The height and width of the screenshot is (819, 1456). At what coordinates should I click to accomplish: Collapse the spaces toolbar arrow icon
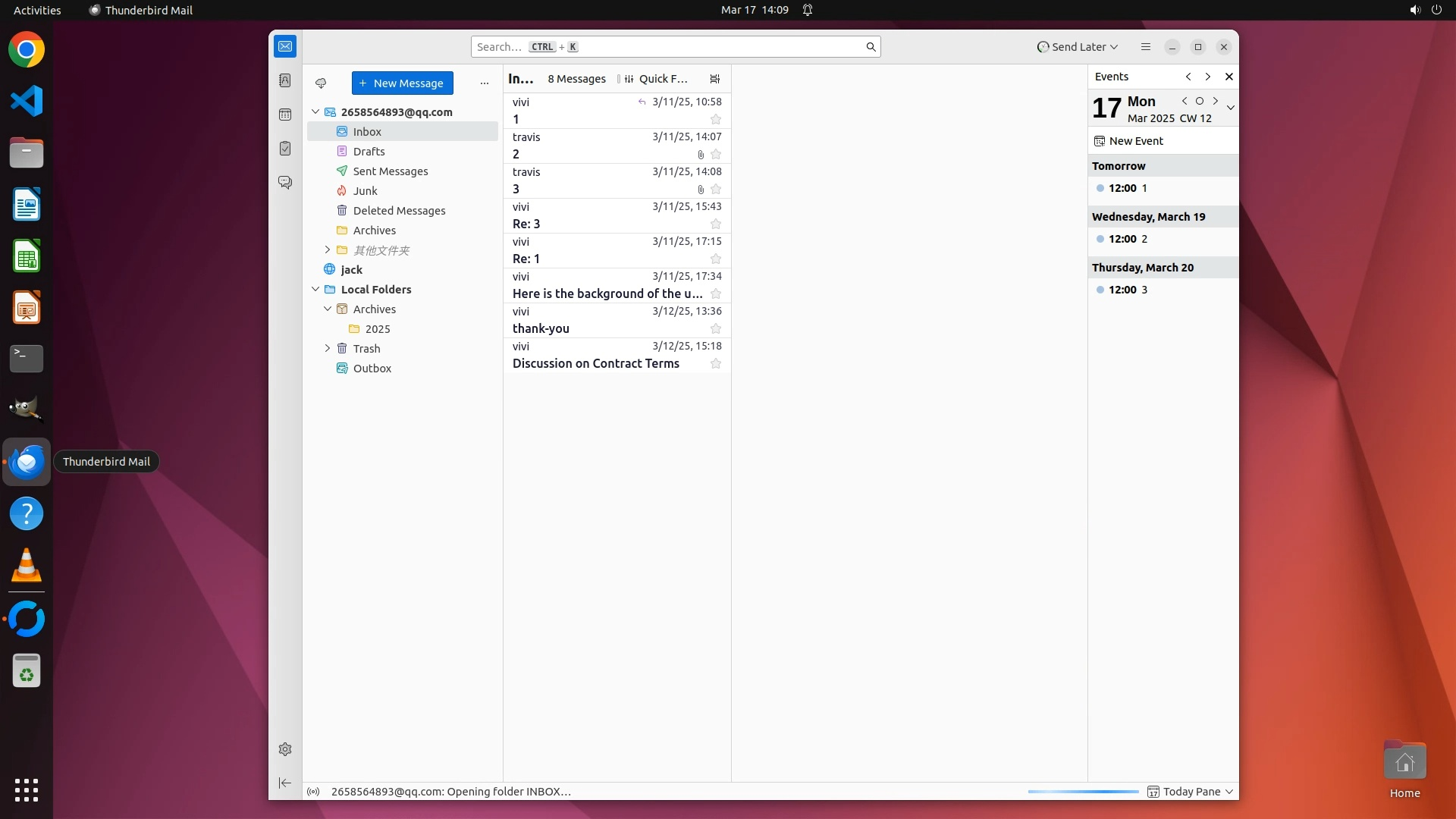click(285, 783)
